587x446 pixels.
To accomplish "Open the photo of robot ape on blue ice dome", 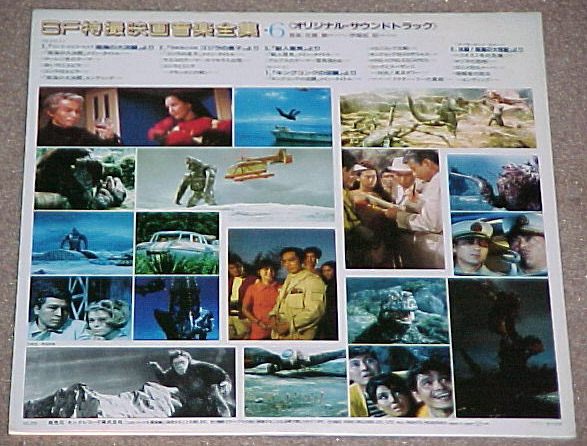I will tap(83, 243).
